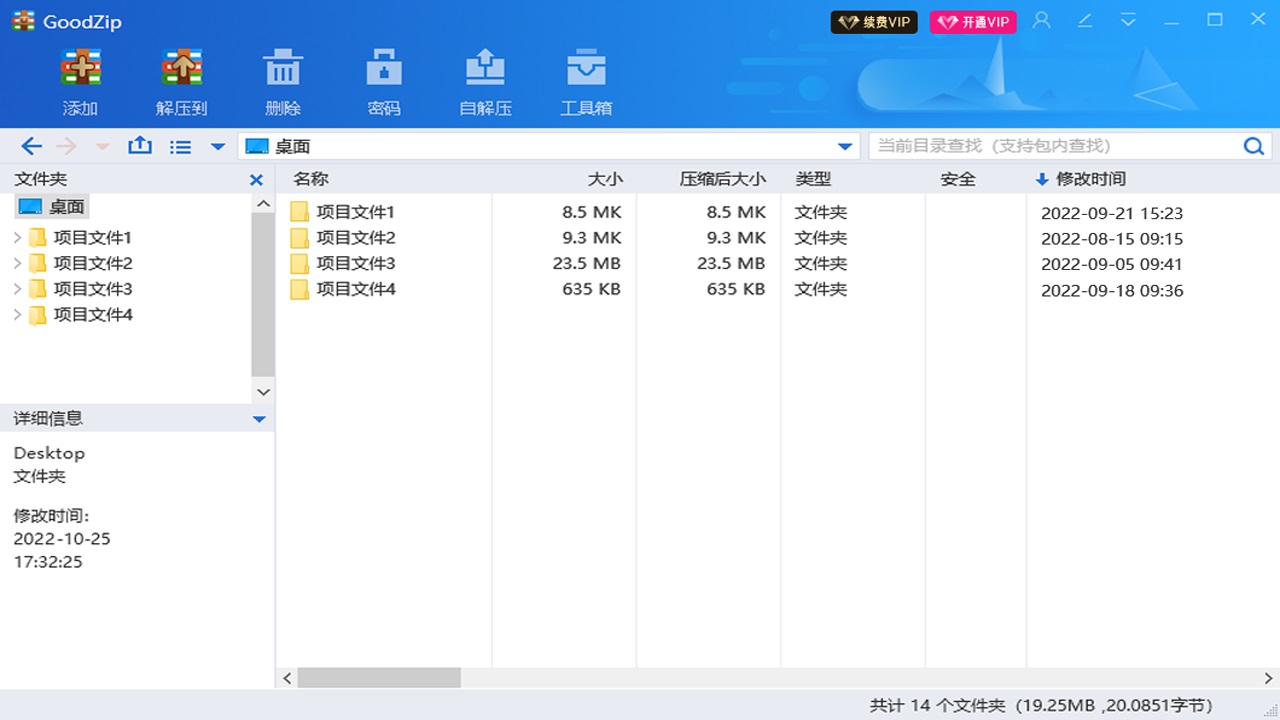This screenshot has width=1280, height=720.
Task: Collapse the 详细信息 panel with its arrow
Action: point(259,418)
